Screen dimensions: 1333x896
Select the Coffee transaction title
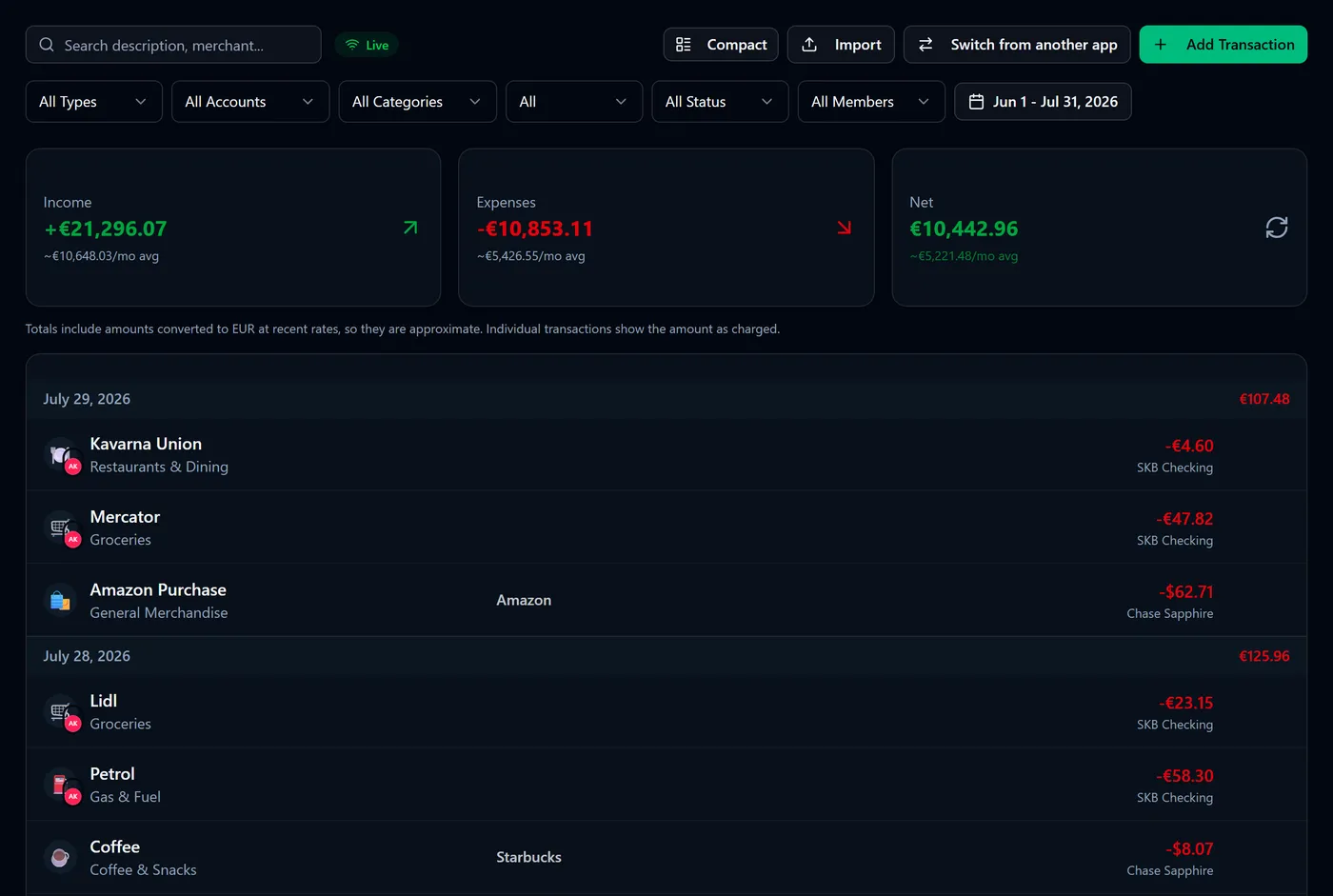[115, 846]
